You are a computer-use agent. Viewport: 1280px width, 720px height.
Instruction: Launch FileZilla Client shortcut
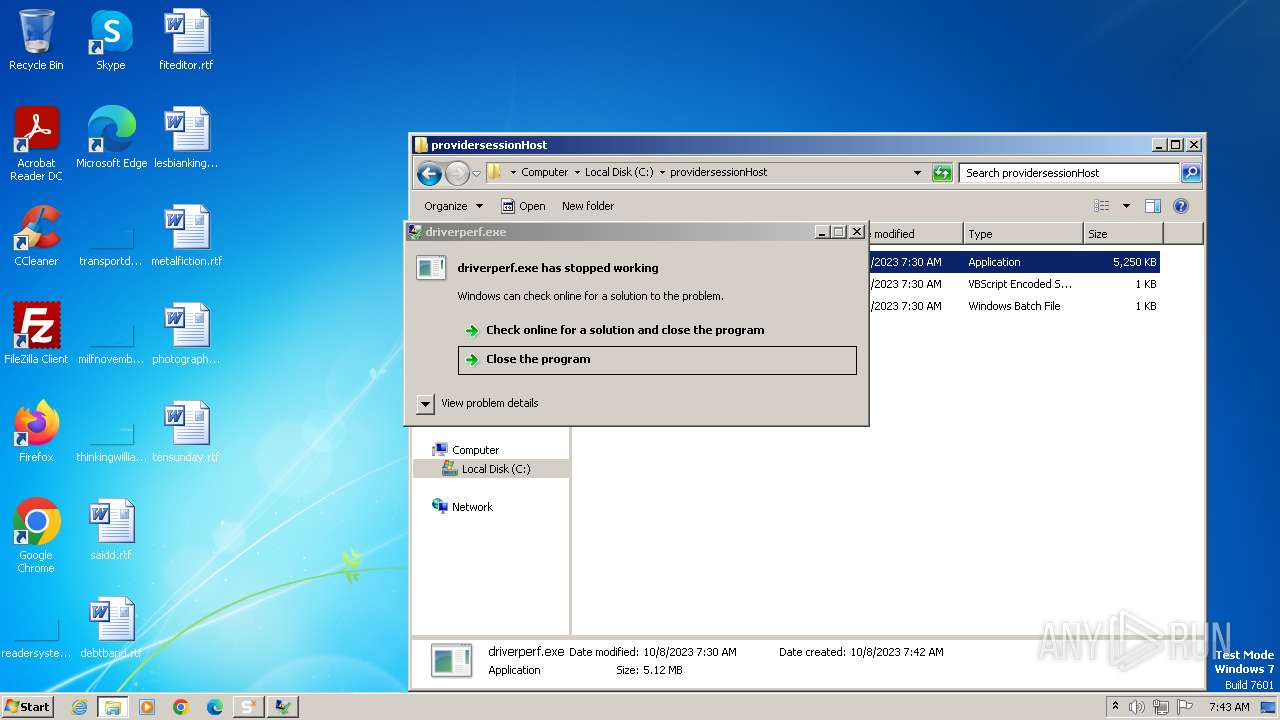(36, 334)
